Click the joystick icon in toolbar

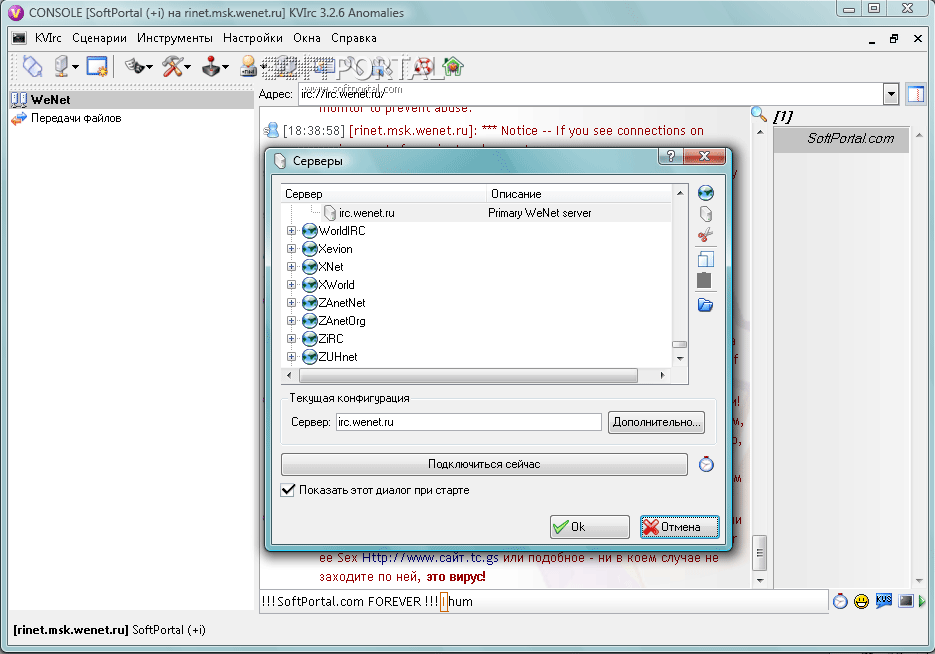pos(211,66)
